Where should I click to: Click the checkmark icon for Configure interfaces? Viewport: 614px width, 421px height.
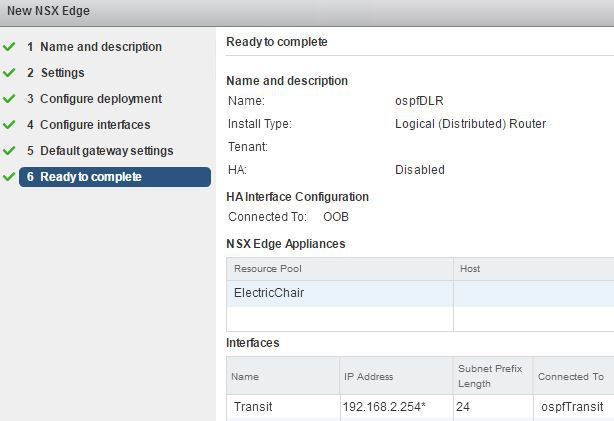(10, 125)
